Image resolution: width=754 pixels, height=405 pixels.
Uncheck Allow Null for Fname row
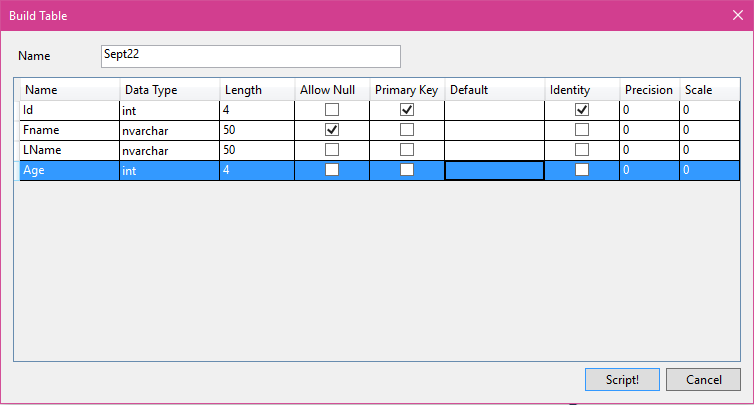click(332, 130)
